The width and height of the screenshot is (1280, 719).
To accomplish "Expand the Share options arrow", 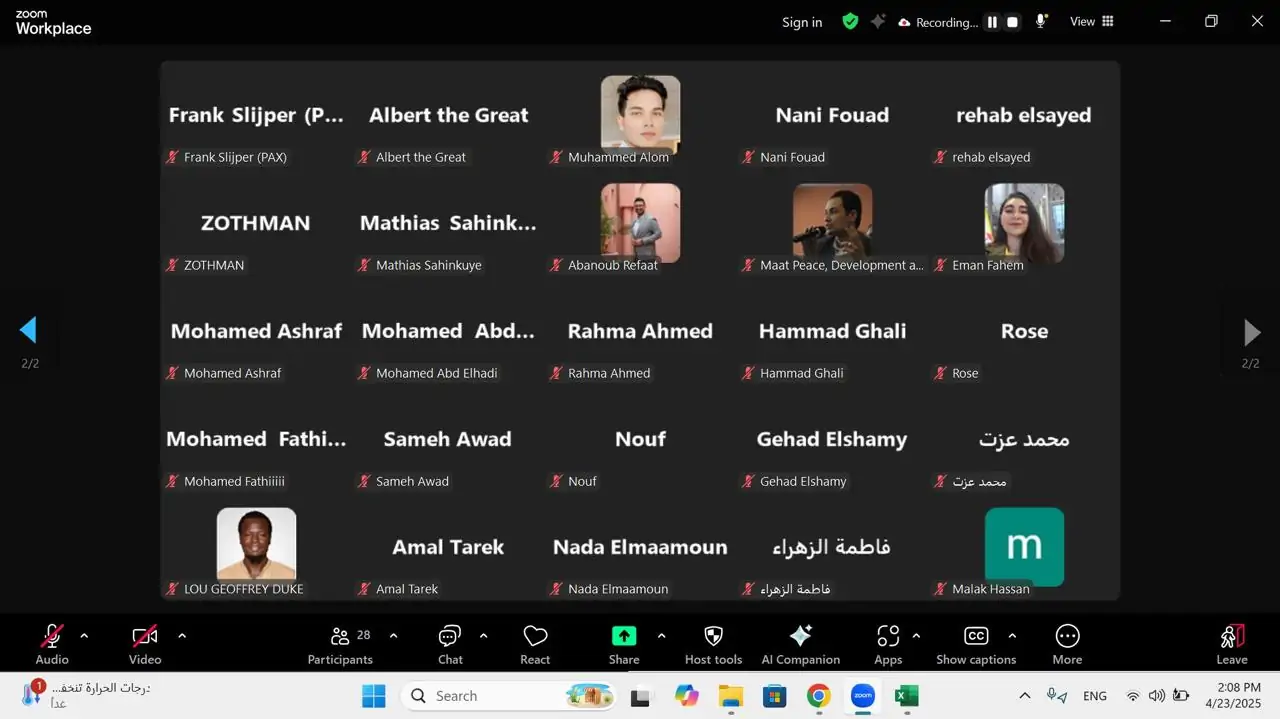I will pos(661,636).
